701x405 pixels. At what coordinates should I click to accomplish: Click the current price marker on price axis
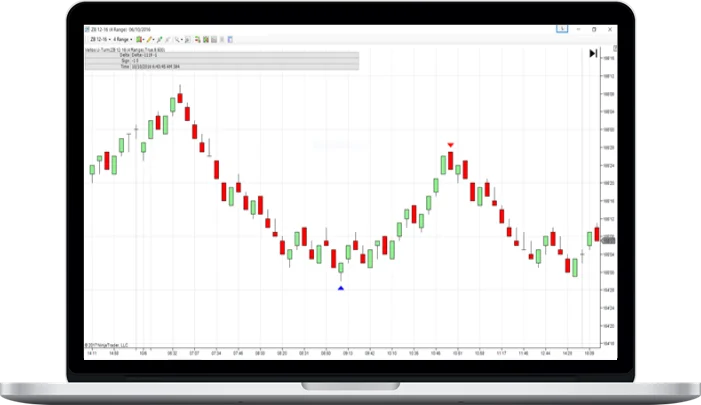609,239
